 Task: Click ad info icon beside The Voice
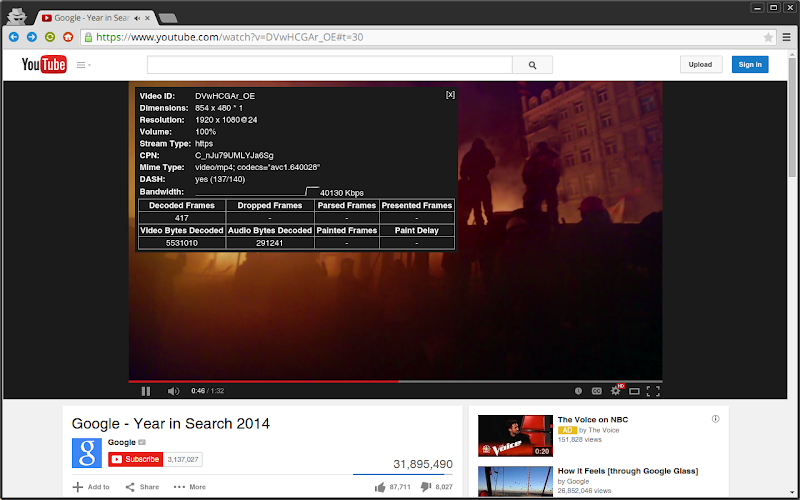pyautogui.click(x=715, y=419)
